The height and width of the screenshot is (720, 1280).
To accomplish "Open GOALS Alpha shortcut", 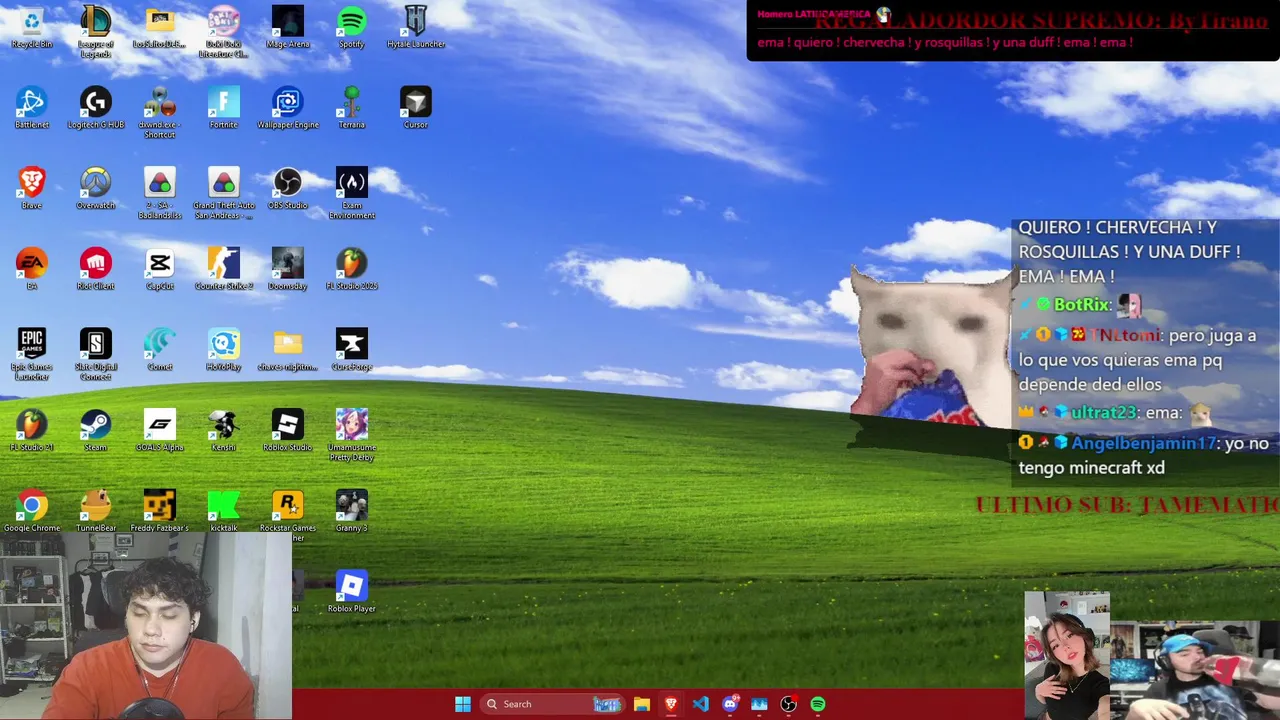I will (x=160, y=430).
